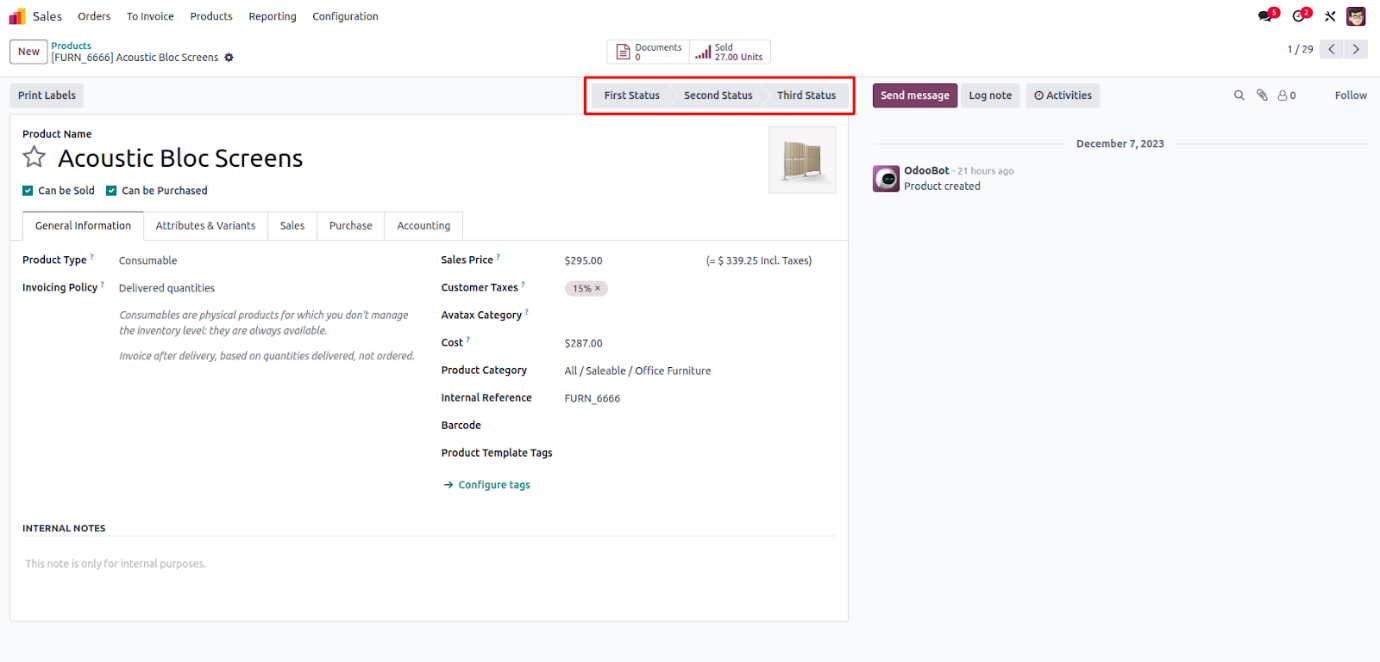Image resolution: width=1380 pixels, height=662 pixels.
Task: Click the 1 / 29 pager counter
Action: pyautogui.click(x=1300, y=49)
